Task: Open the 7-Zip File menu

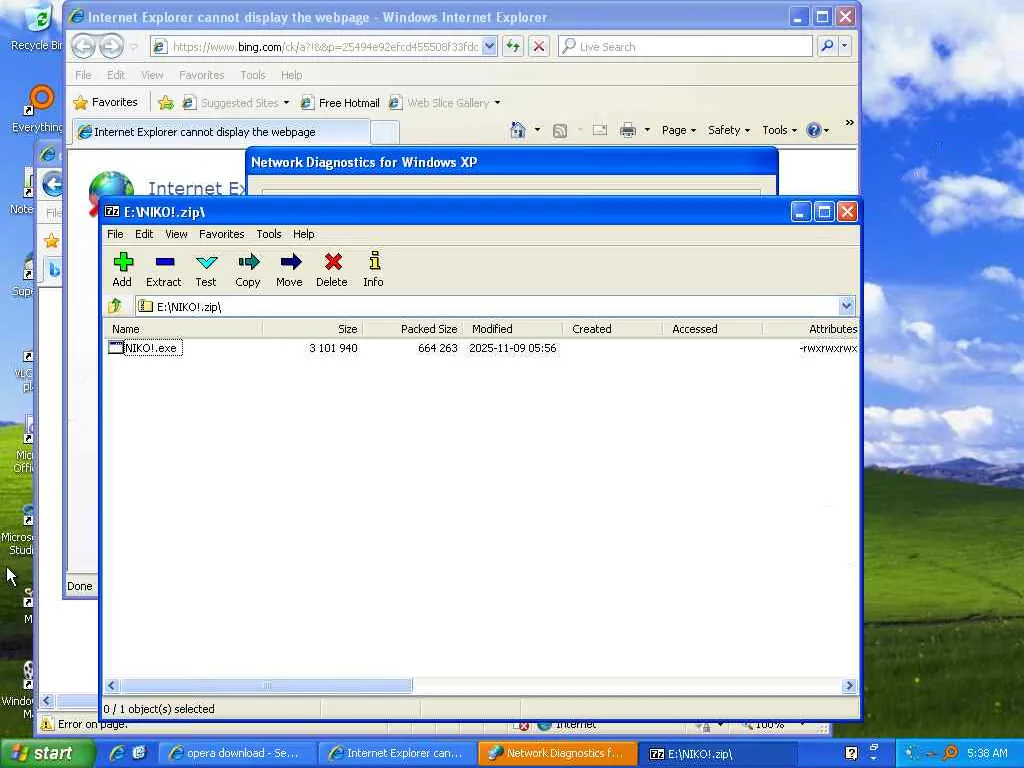Action: [115, 234]
